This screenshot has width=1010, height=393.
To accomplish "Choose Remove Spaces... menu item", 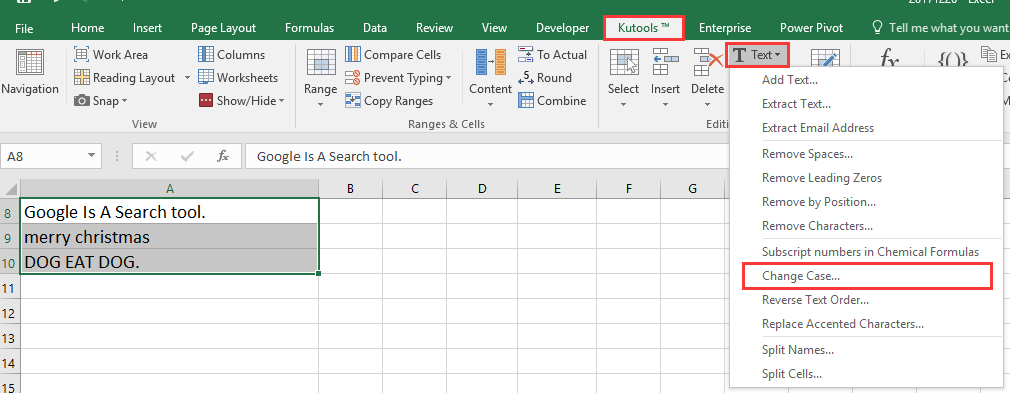I will (x=866, y=154).
